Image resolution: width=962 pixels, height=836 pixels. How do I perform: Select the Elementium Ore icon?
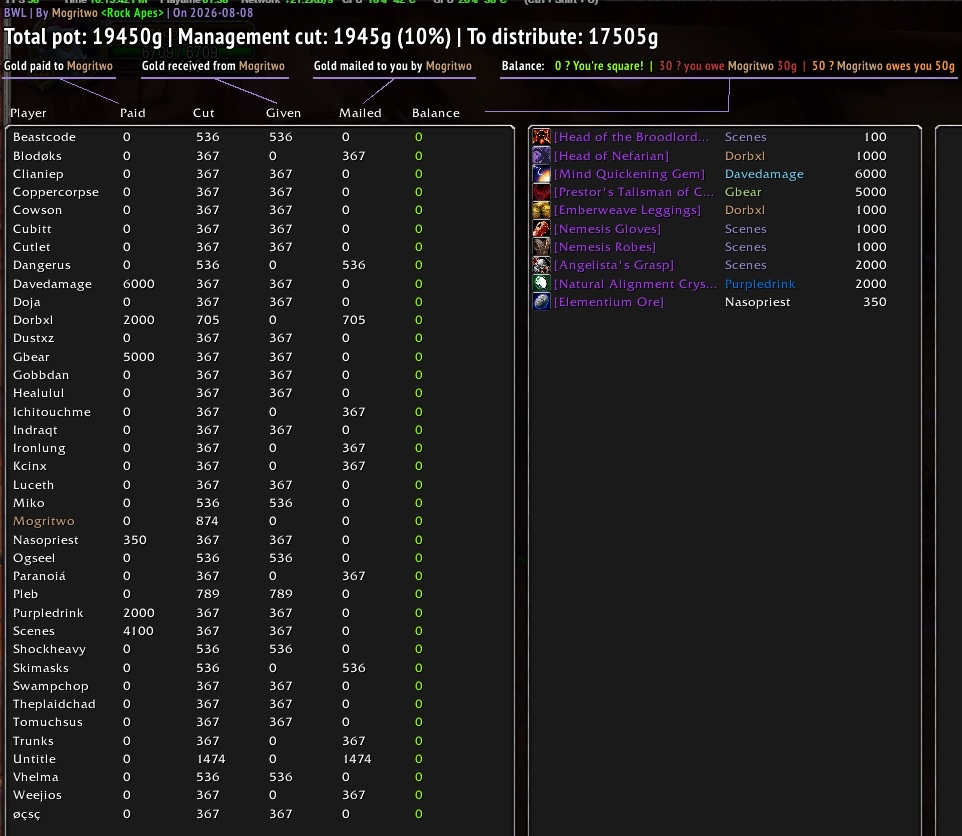(x=541, y=302)
